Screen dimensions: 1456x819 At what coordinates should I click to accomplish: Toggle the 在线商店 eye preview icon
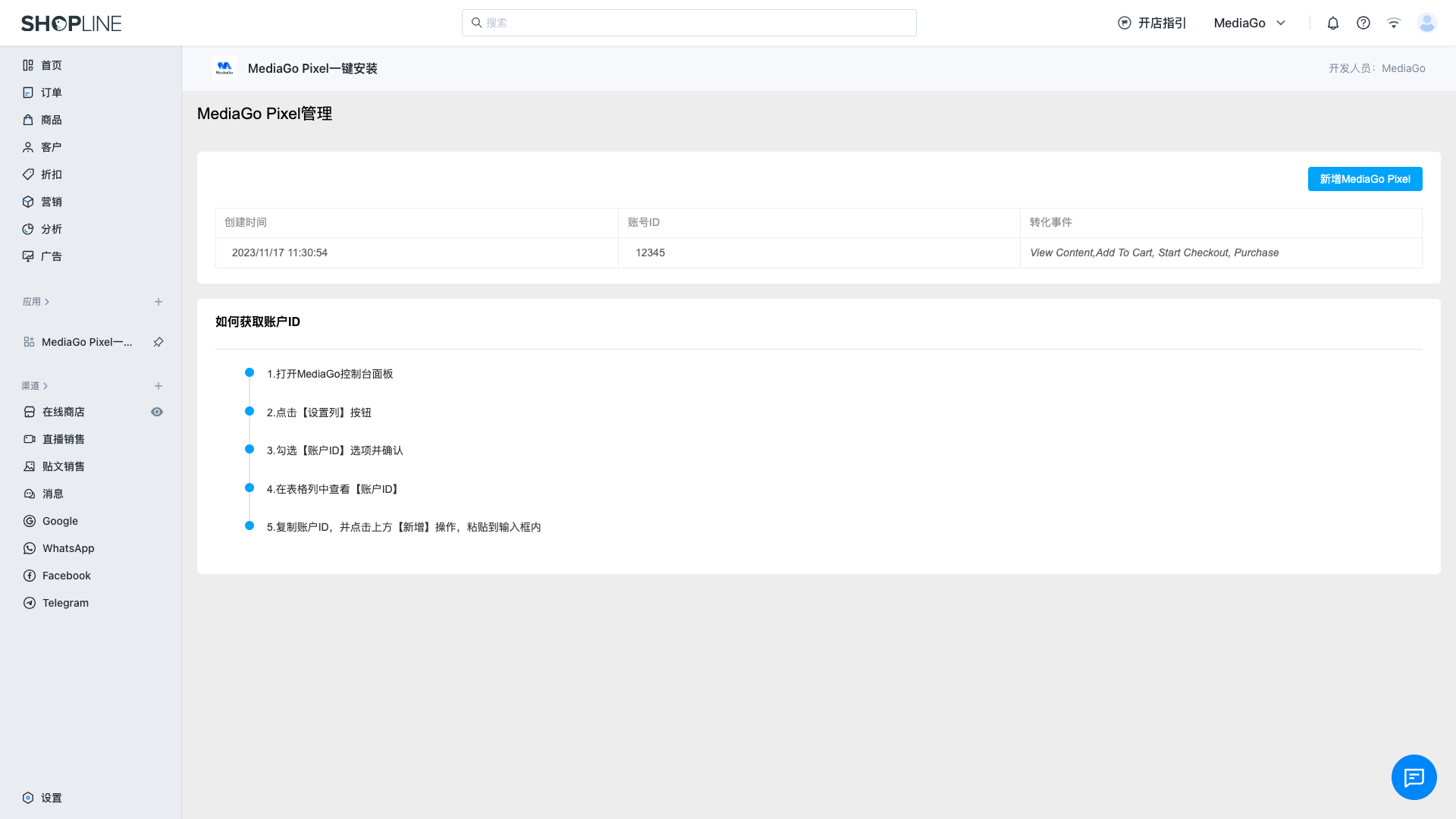tap(157, 412)
